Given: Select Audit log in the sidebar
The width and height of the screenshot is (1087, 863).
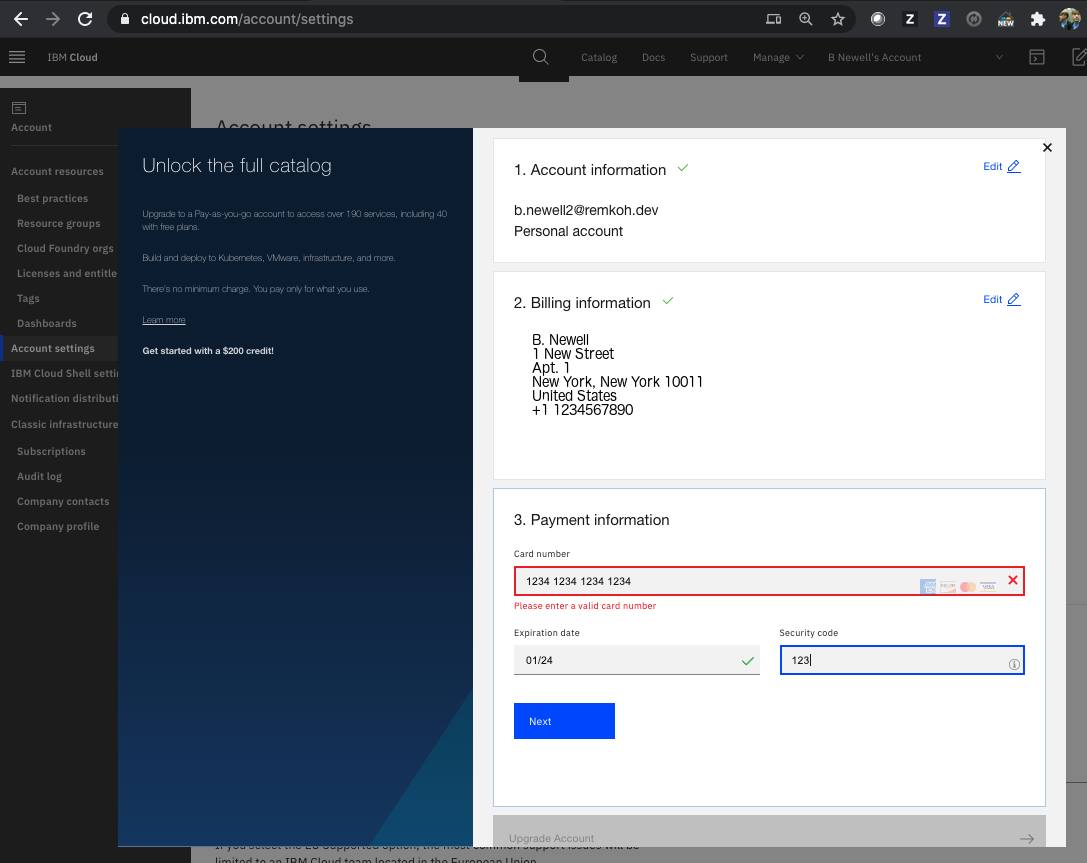Looking at the screenshot, I should pos(40,476).
